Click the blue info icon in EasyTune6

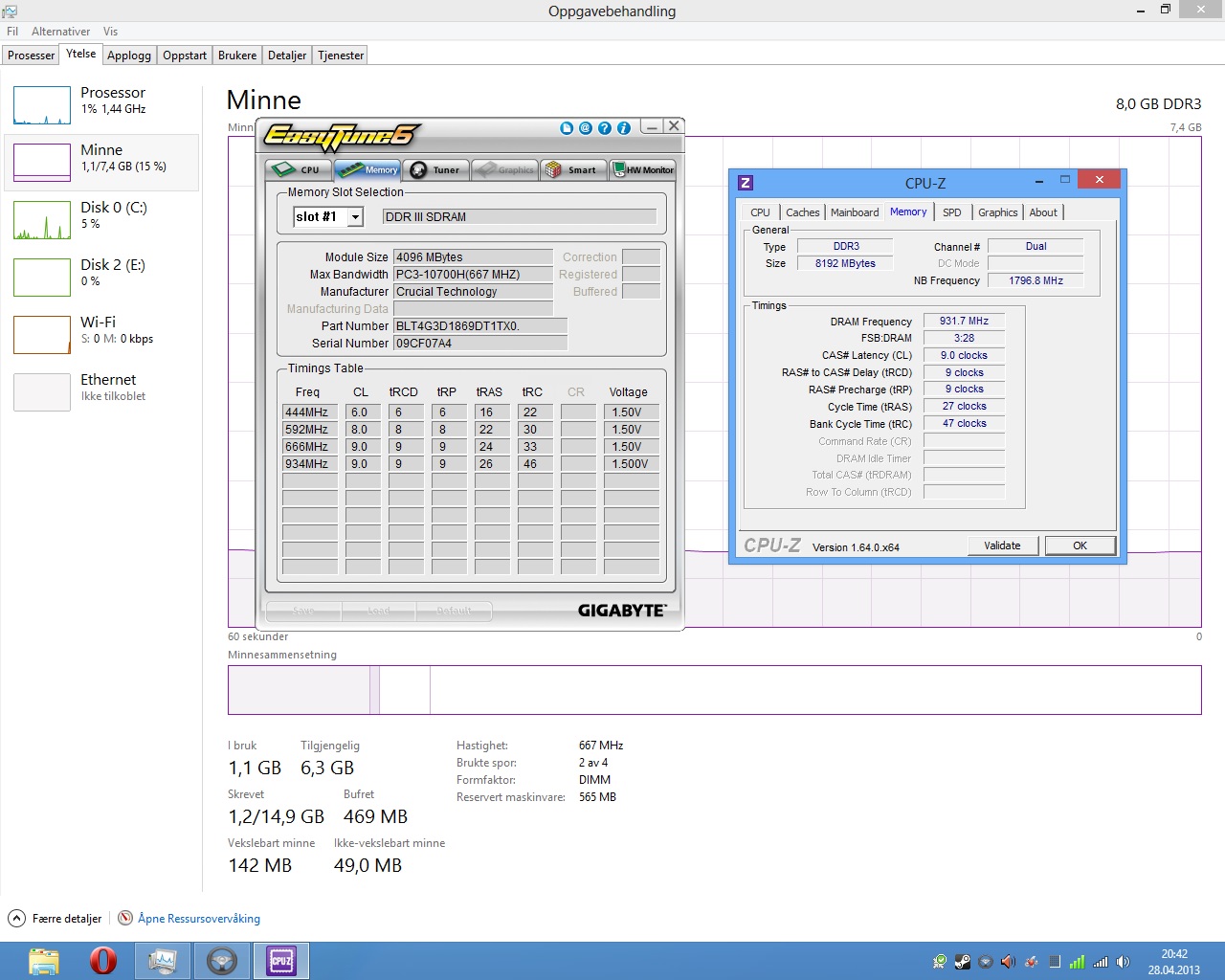pyautogui.click(x=624, y=127)
